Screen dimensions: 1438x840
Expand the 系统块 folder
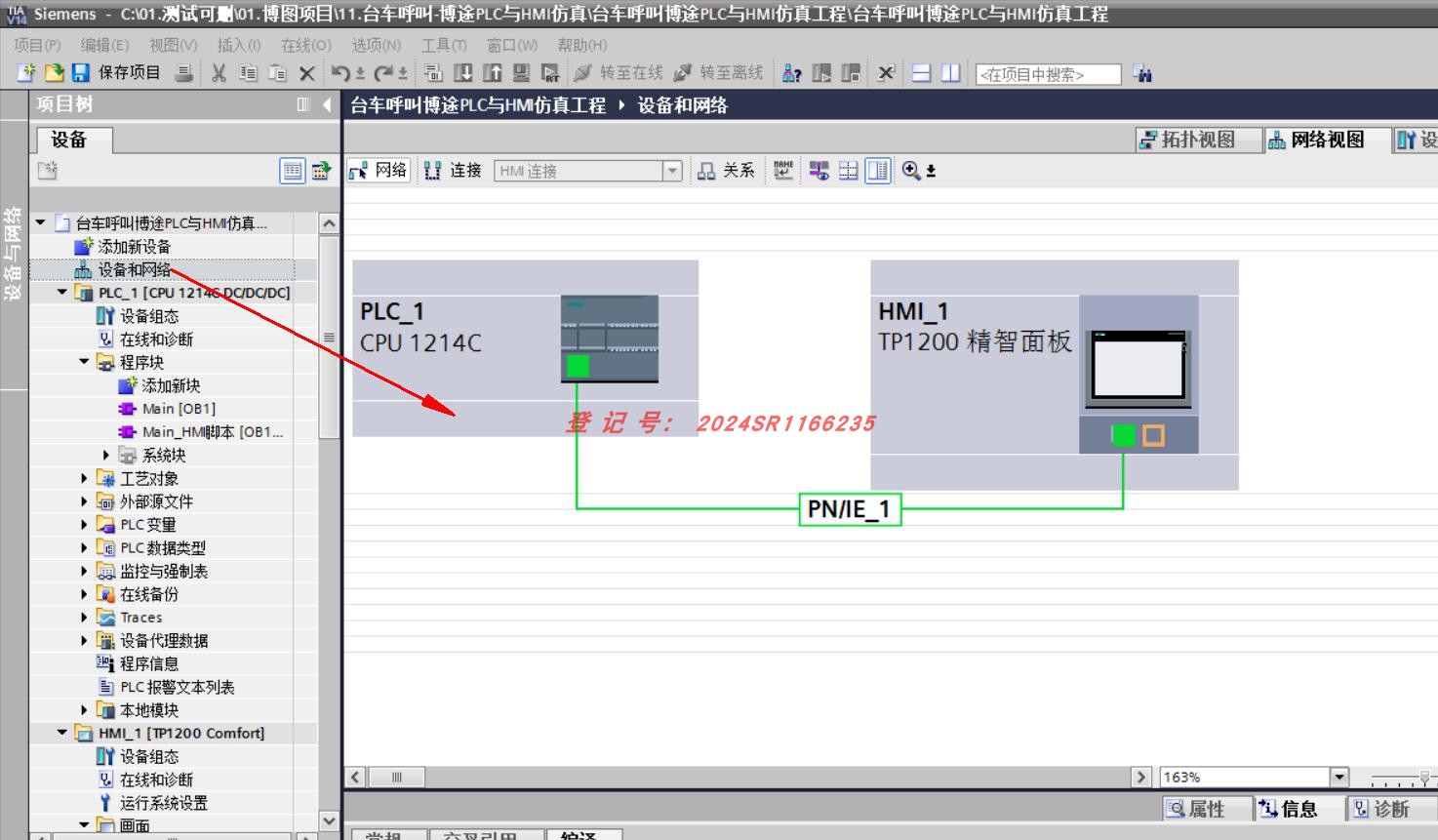106,455
